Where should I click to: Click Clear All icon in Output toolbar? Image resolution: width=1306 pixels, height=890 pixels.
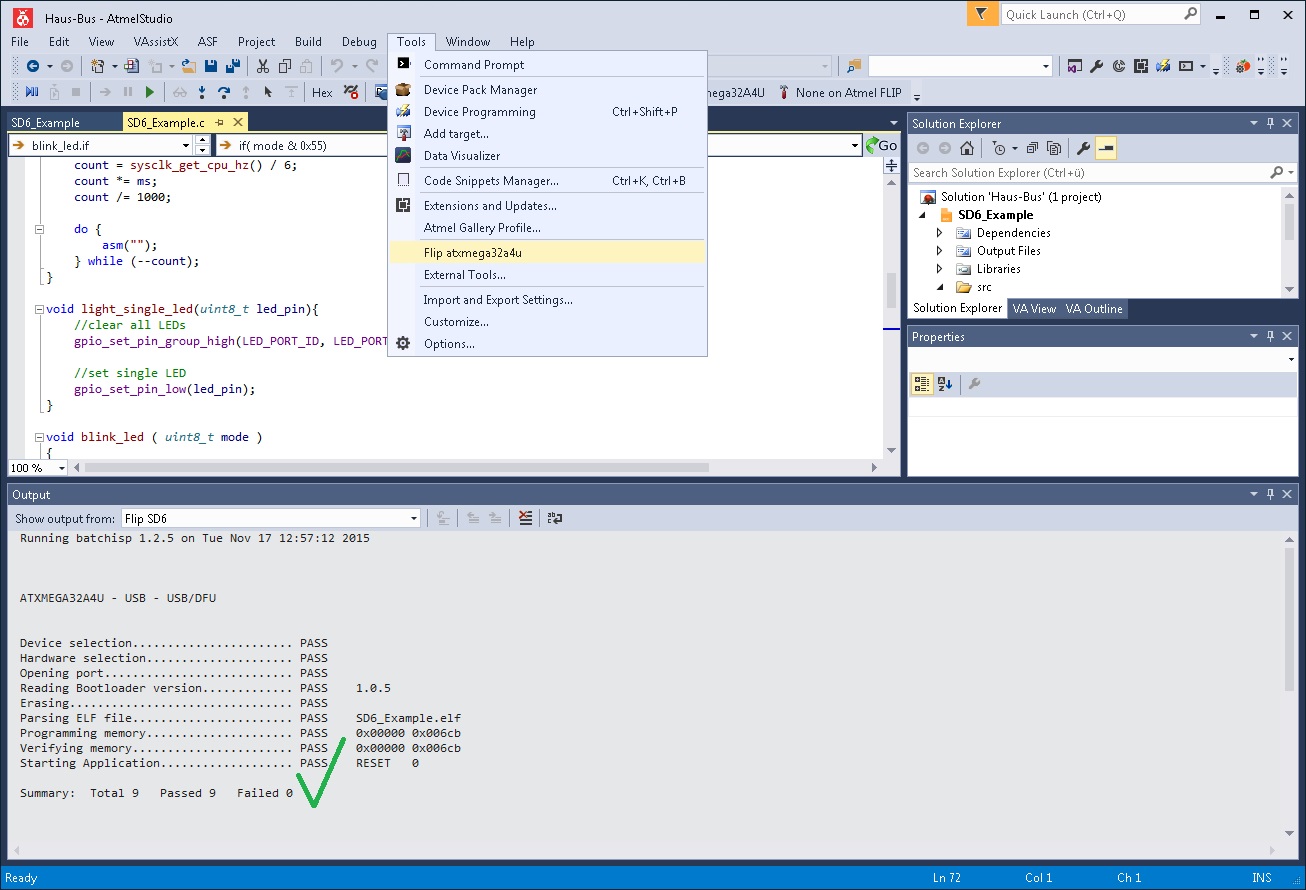coord(526,518)
